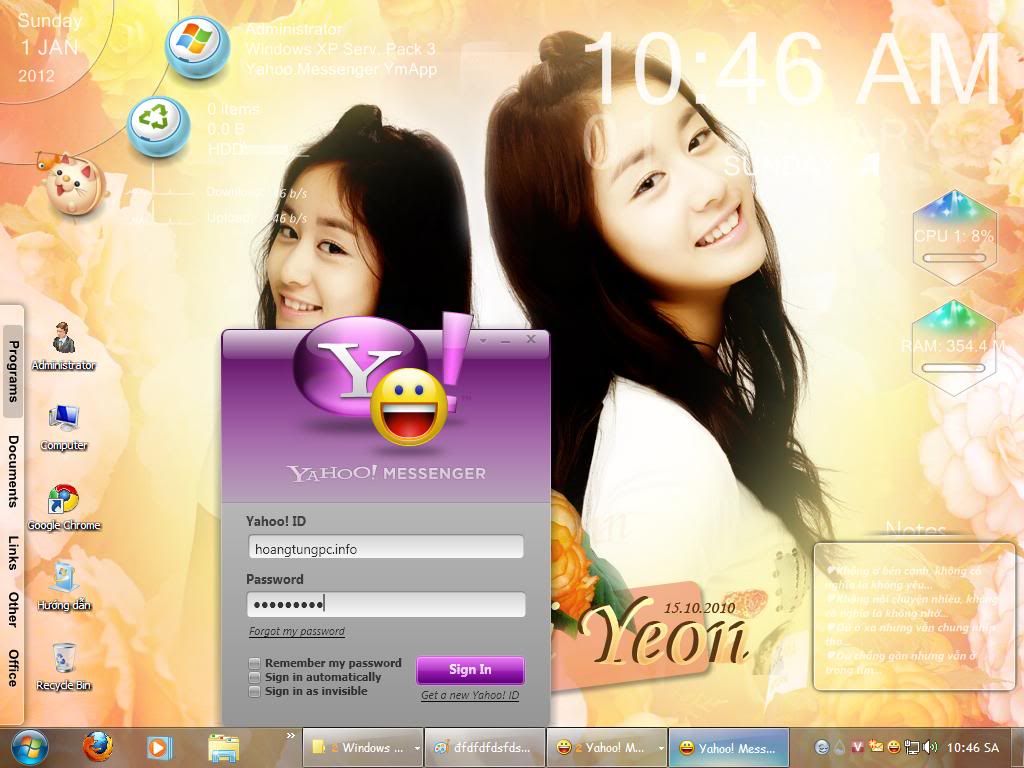Click the cartoon cat widget
This screenshot has height=768, width=1024.
click(73, 184)
